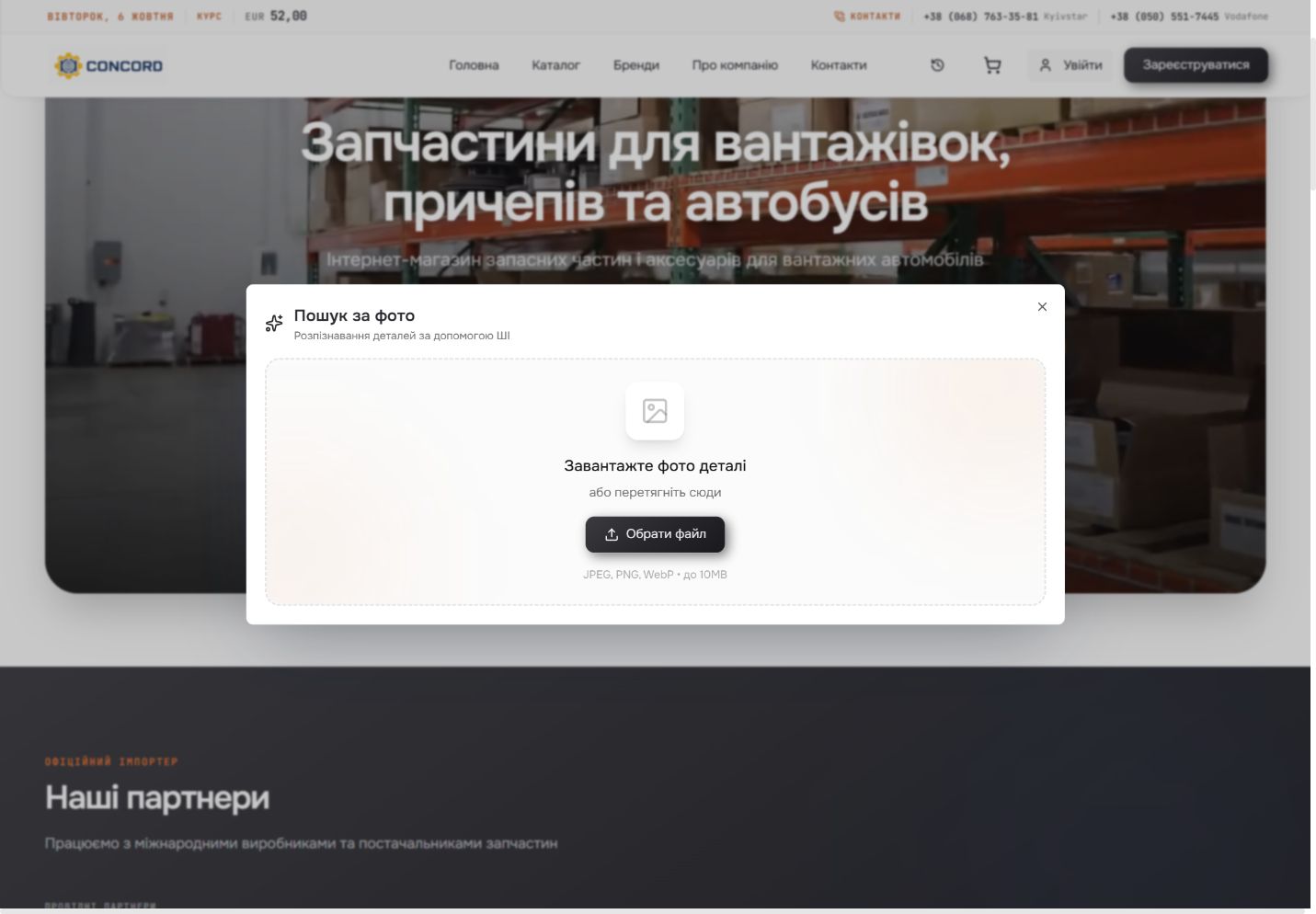Click the Наші партнери heading
The width and height of the screenshot is (1316, 914).
[157, 797]
